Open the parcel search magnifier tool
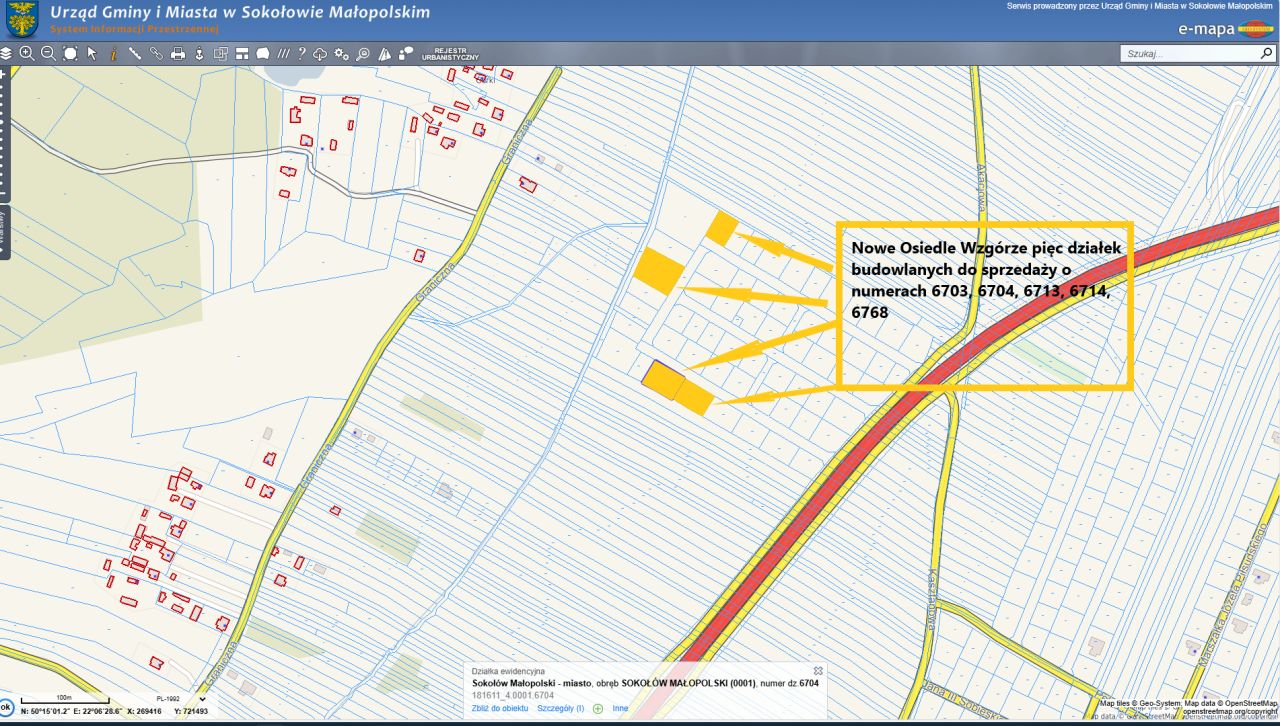 [x=363, y=53]
